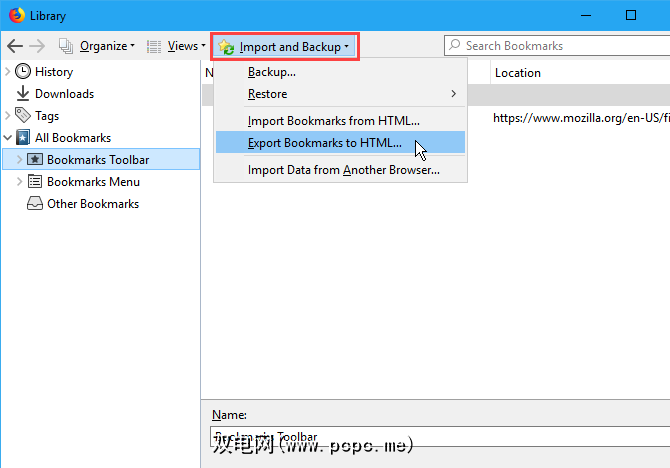Expand the Bookmarks Menu node
This screenshot has height=468, width=670.
[19, 182]
